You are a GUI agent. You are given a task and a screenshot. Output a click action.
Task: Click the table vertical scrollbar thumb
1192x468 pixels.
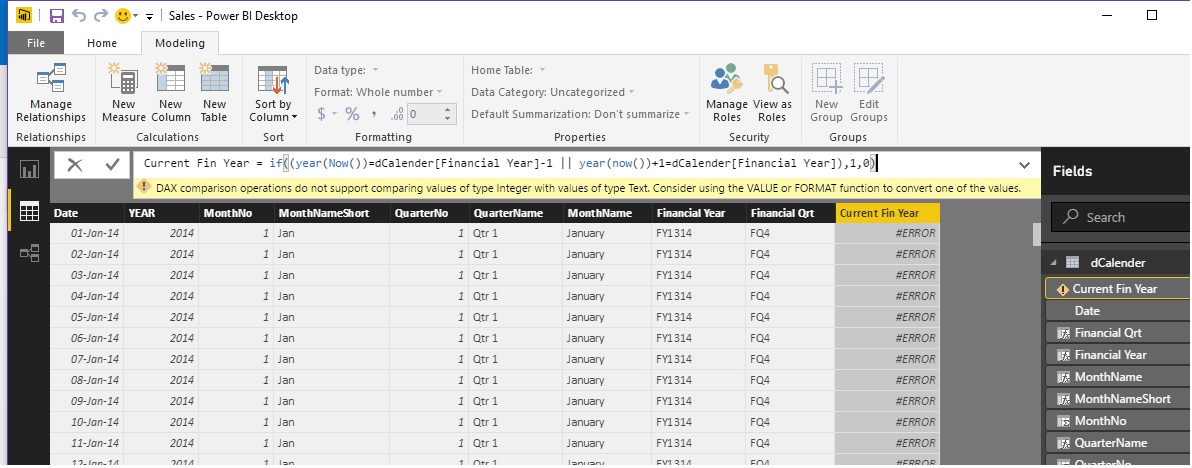coord(1036,235)
